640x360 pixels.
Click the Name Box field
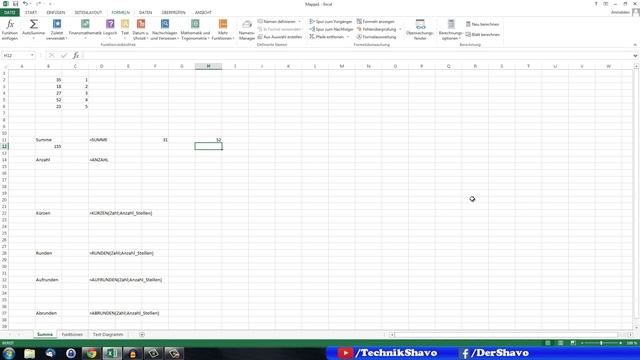pos(16,56)
